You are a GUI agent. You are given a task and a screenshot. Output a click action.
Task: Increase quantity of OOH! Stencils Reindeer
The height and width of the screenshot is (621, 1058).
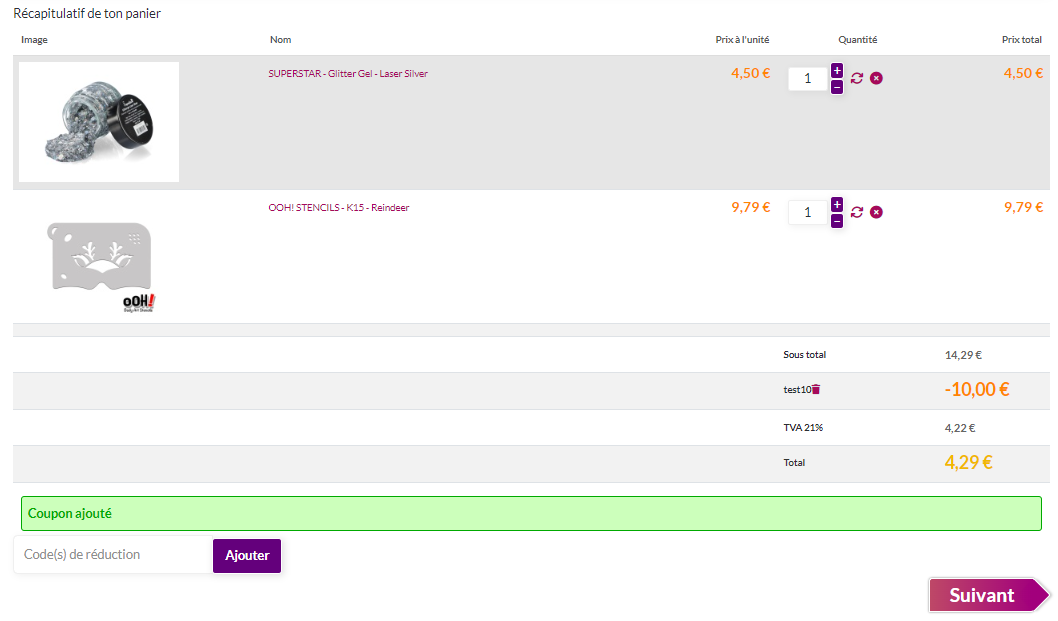pyautogui.click(x=837, y=205)
